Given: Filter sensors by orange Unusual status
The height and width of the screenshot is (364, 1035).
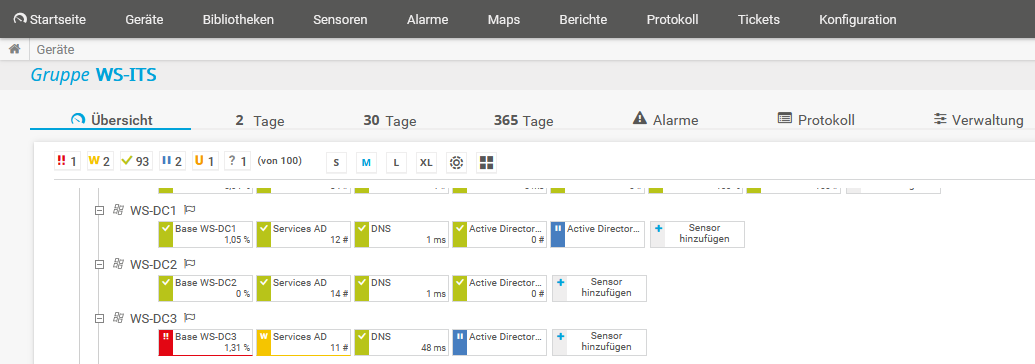Looking at the screenshot, I should [205, 161].
